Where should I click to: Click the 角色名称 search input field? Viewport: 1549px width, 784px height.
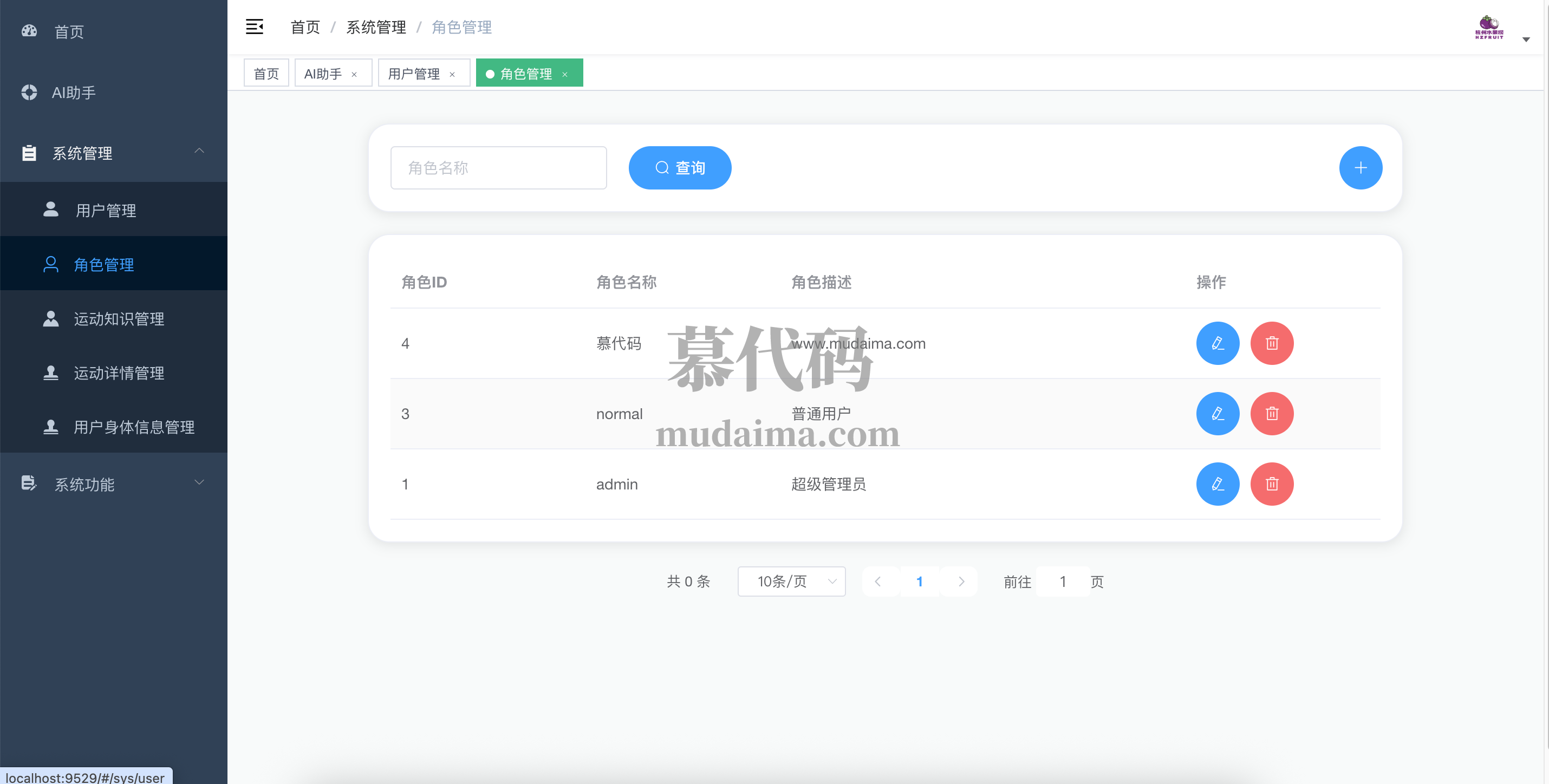pos(498,168)
